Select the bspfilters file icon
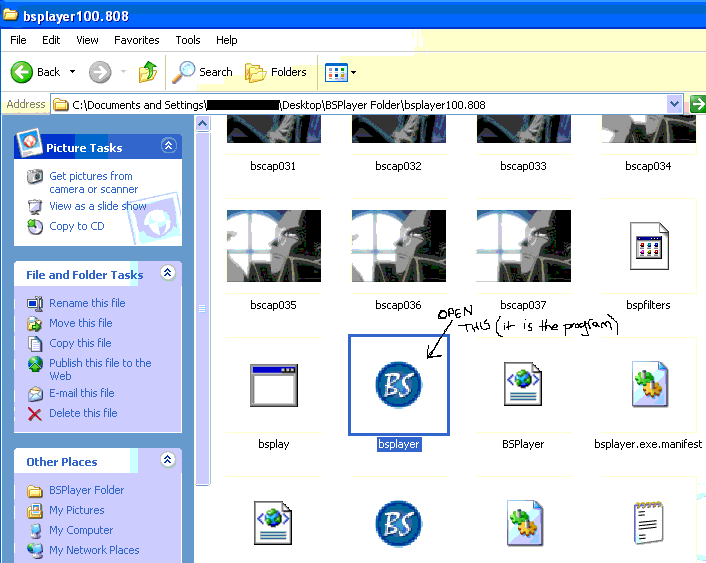This screenshot has height=563, width=706. (x=649, y=246)
